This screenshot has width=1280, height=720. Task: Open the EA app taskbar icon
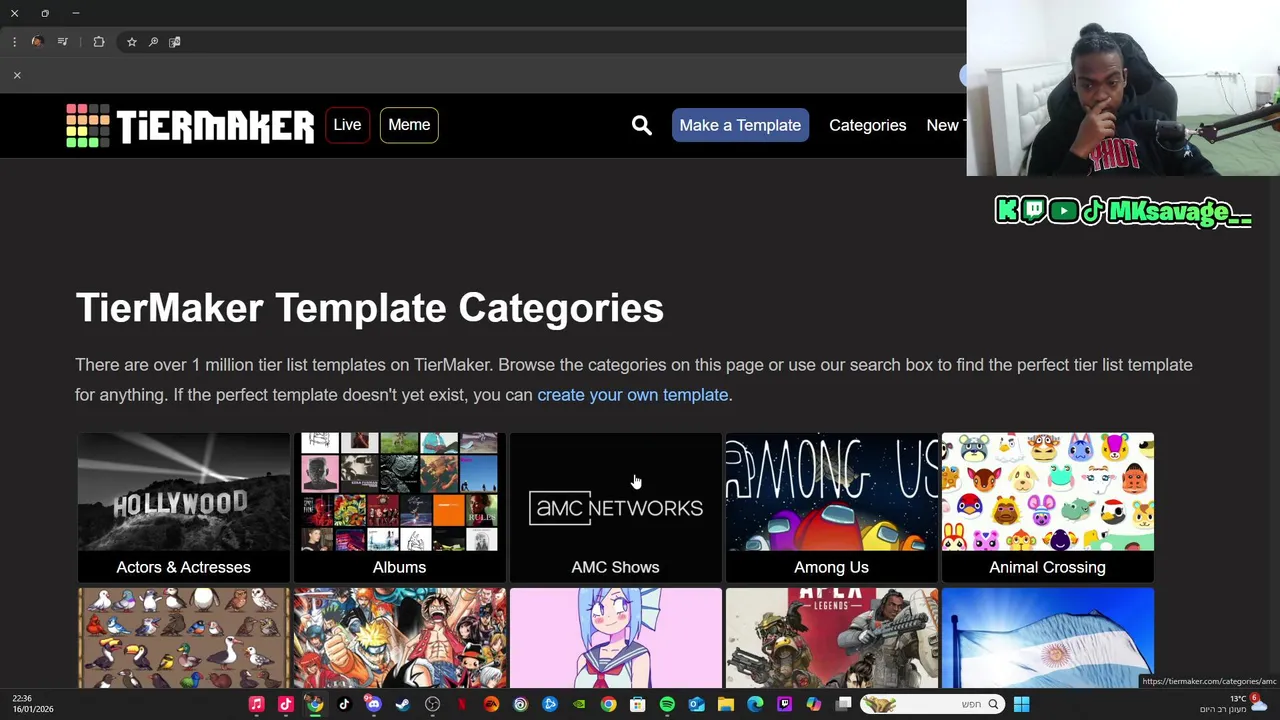click(491, 704)
